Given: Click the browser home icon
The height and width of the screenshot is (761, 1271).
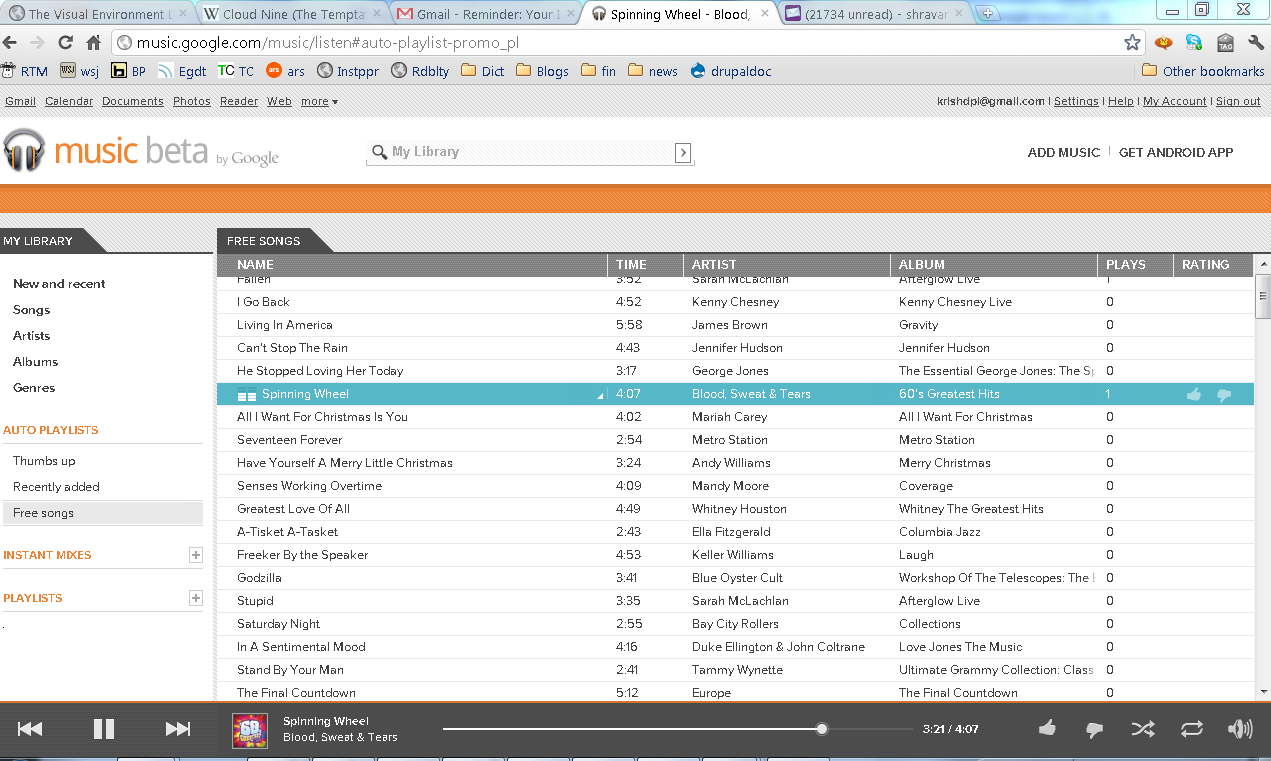Looking at the screenshot, I should coord(93,43).
